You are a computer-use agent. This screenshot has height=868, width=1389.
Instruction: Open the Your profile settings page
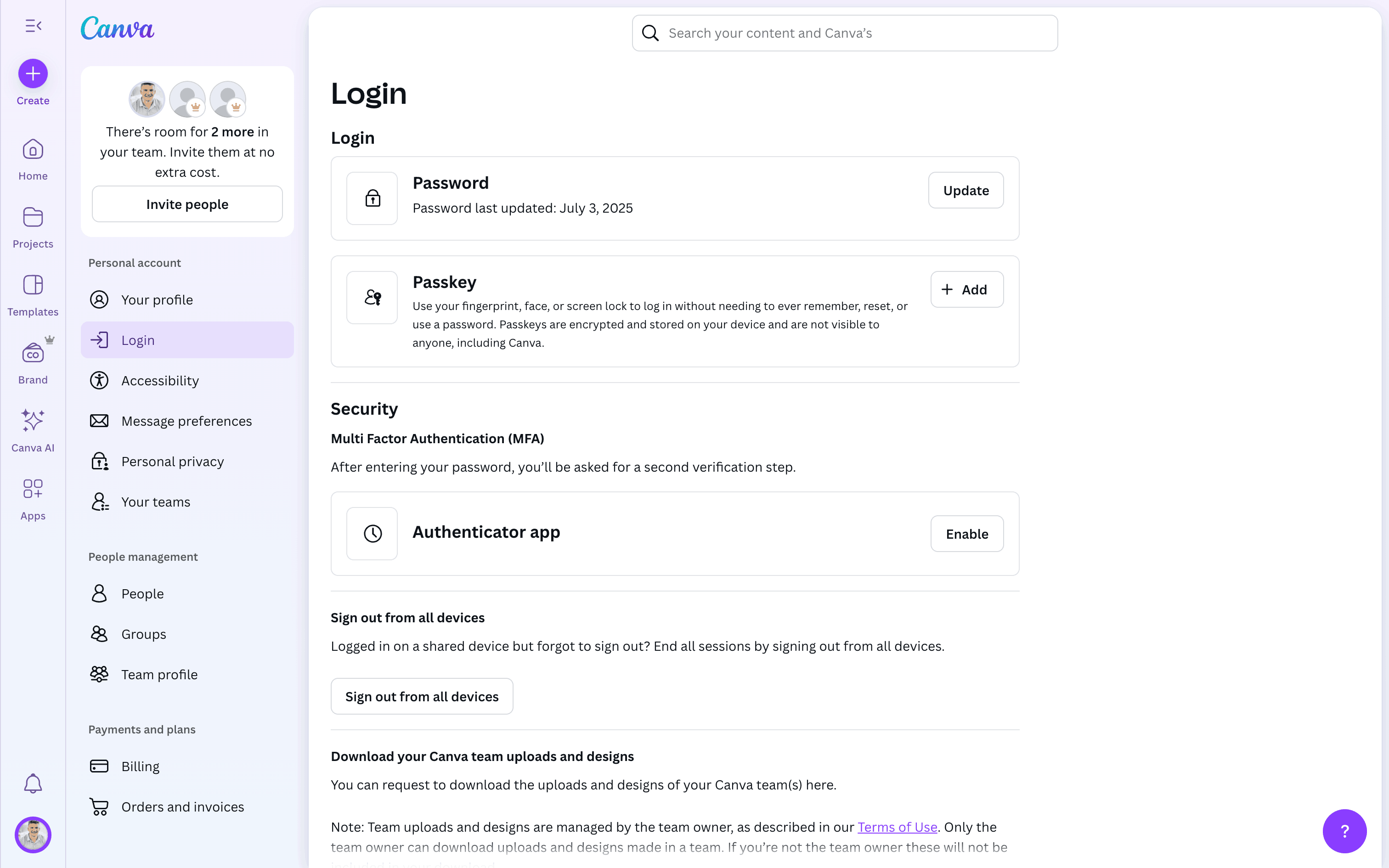pyautogui.click(x=157, y=299)
